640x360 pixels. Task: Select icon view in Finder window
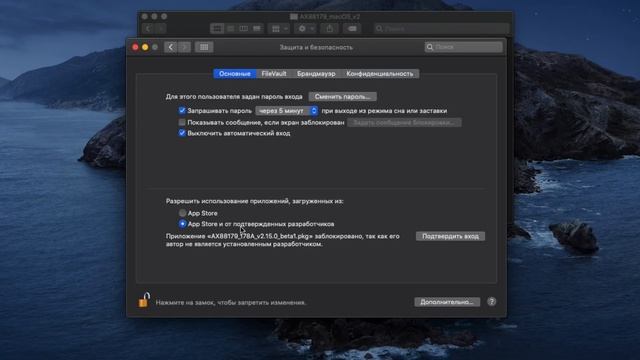(x=217, y=29)
